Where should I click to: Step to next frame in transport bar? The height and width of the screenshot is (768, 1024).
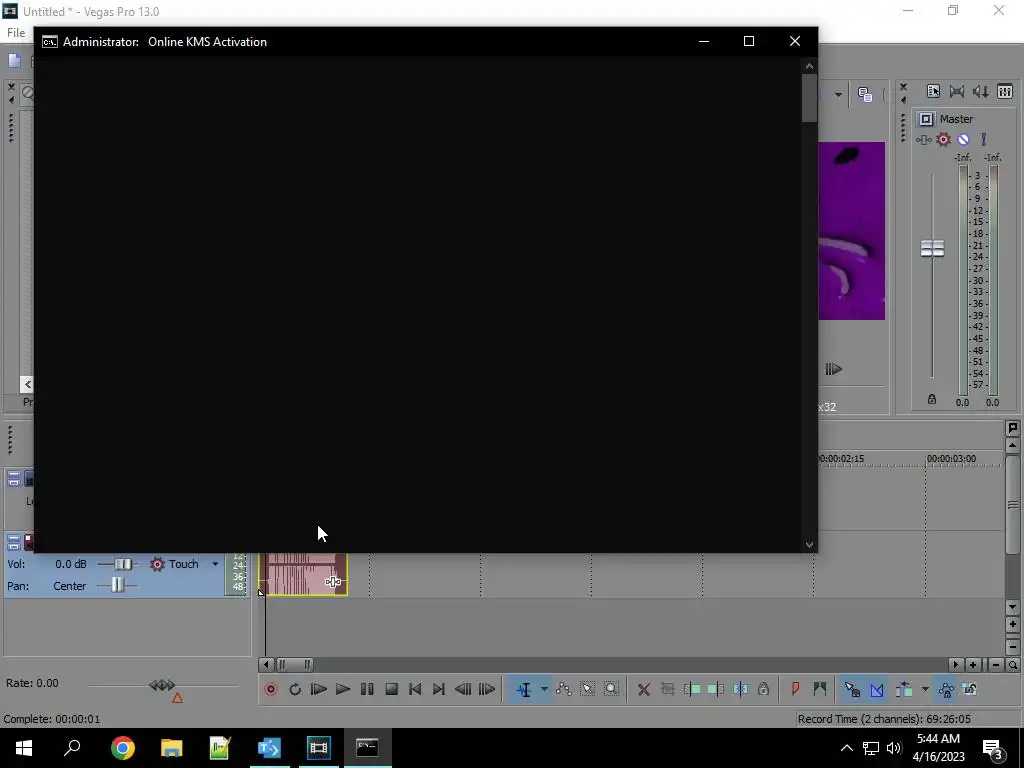pos(487,689)
